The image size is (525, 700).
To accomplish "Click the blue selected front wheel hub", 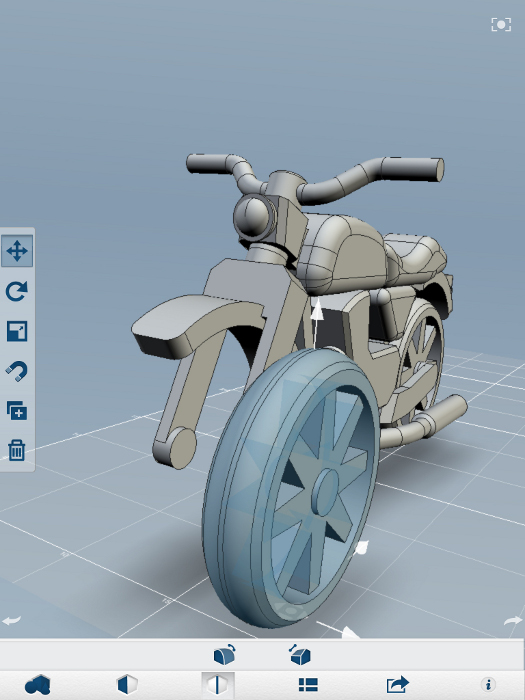I will pos(325,492).
